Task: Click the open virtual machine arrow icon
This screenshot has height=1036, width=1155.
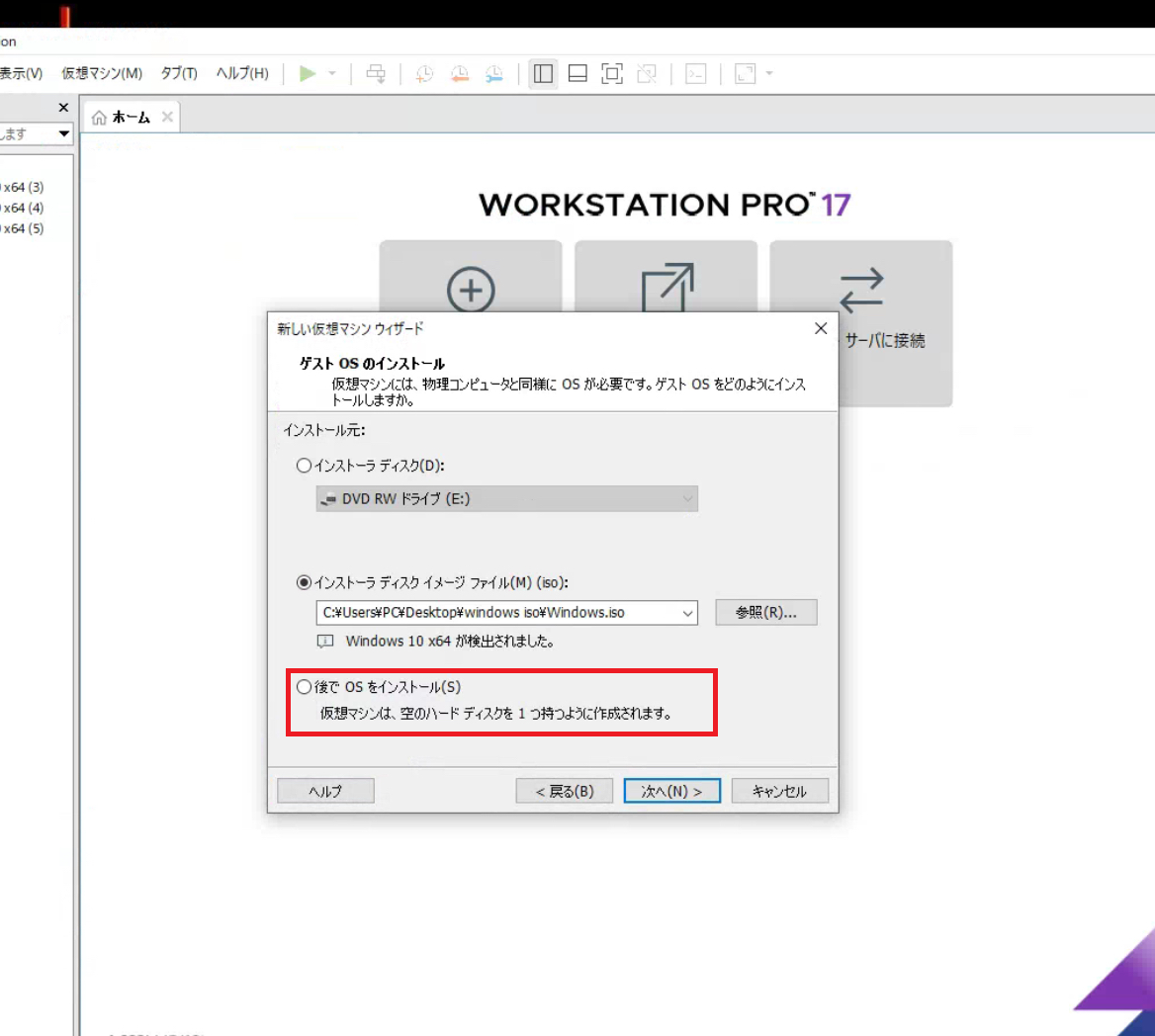Action: point(667,287)
